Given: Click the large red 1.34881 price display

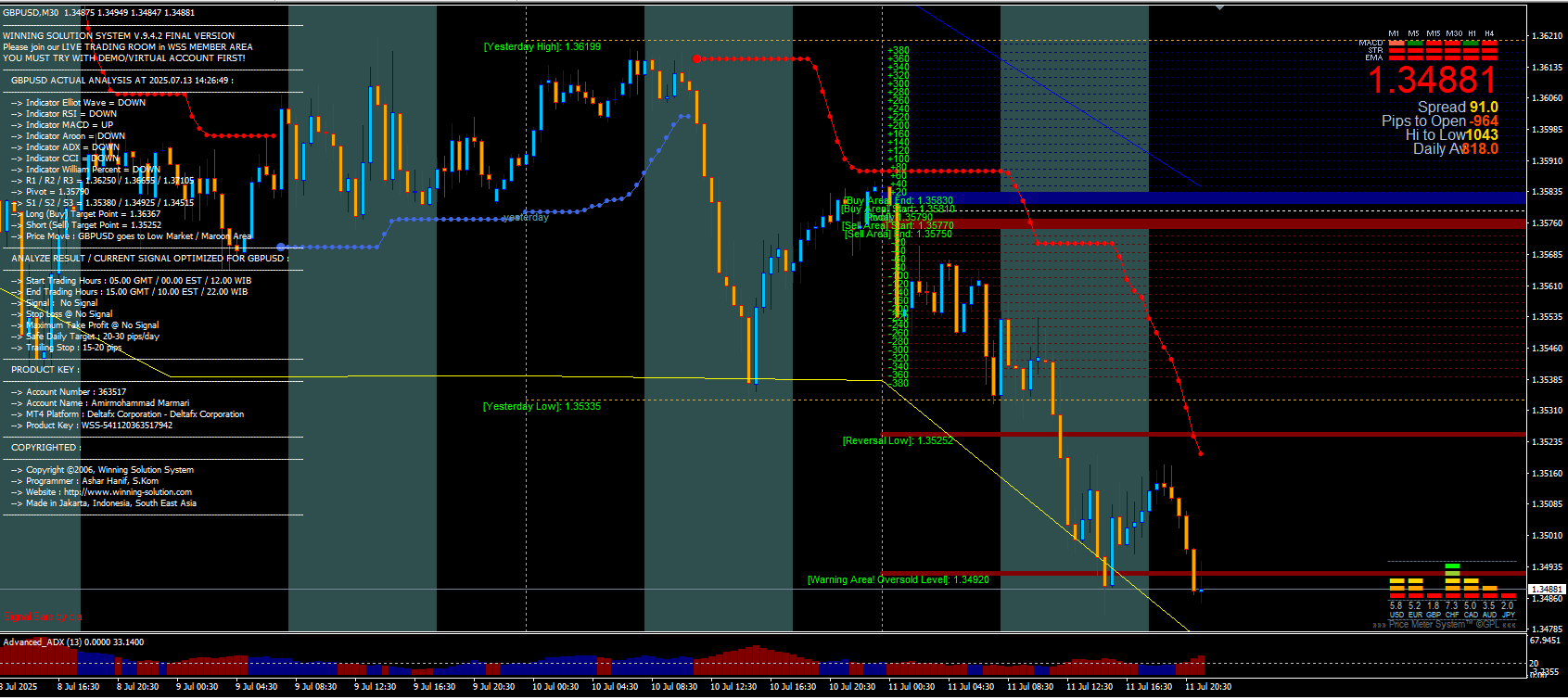Looking at the screenshot, I should pos(1433,81).
